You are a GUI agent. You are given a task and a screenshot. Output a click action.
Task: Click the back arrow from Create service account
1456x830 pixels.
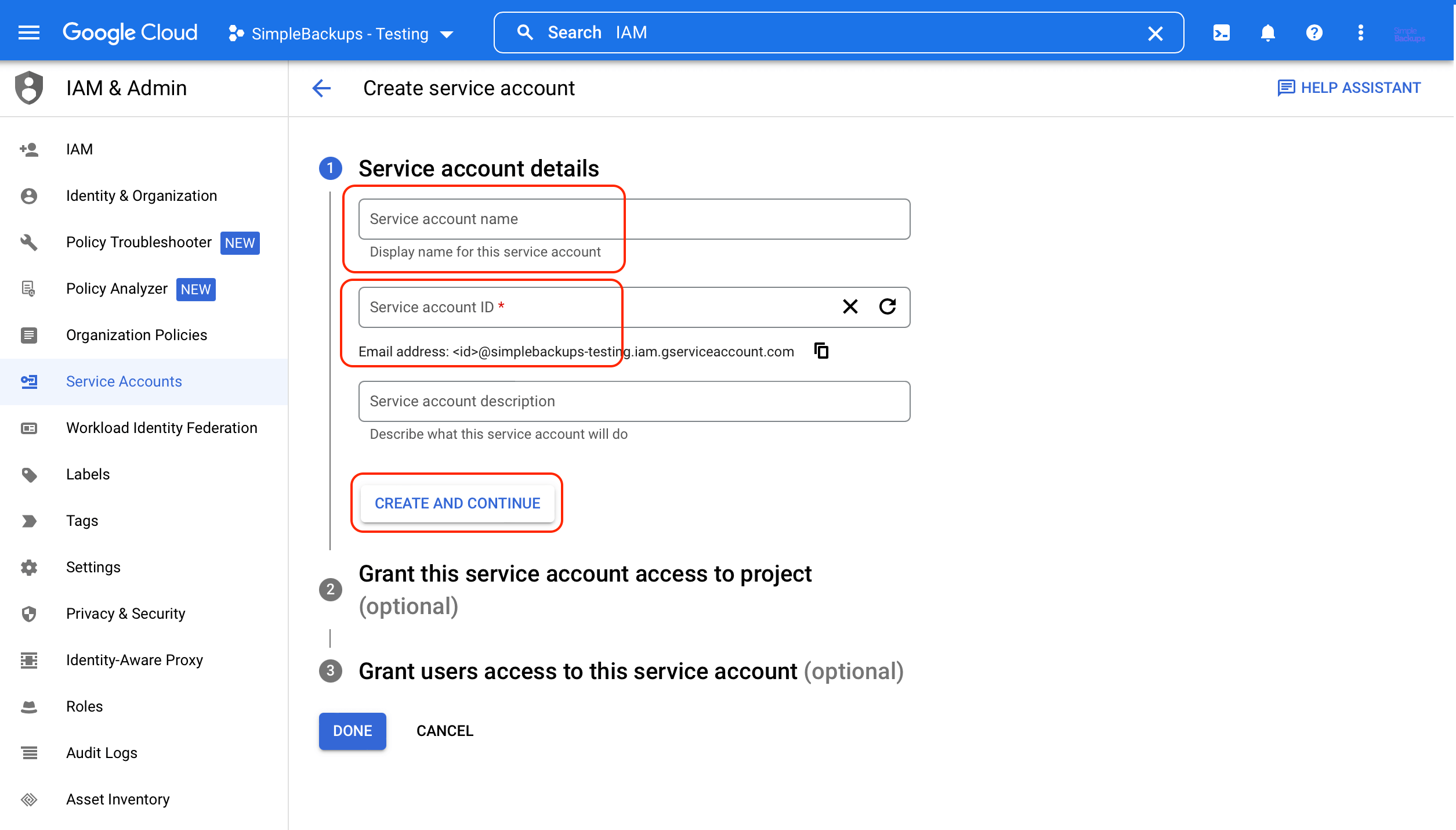tap(322, 88)
